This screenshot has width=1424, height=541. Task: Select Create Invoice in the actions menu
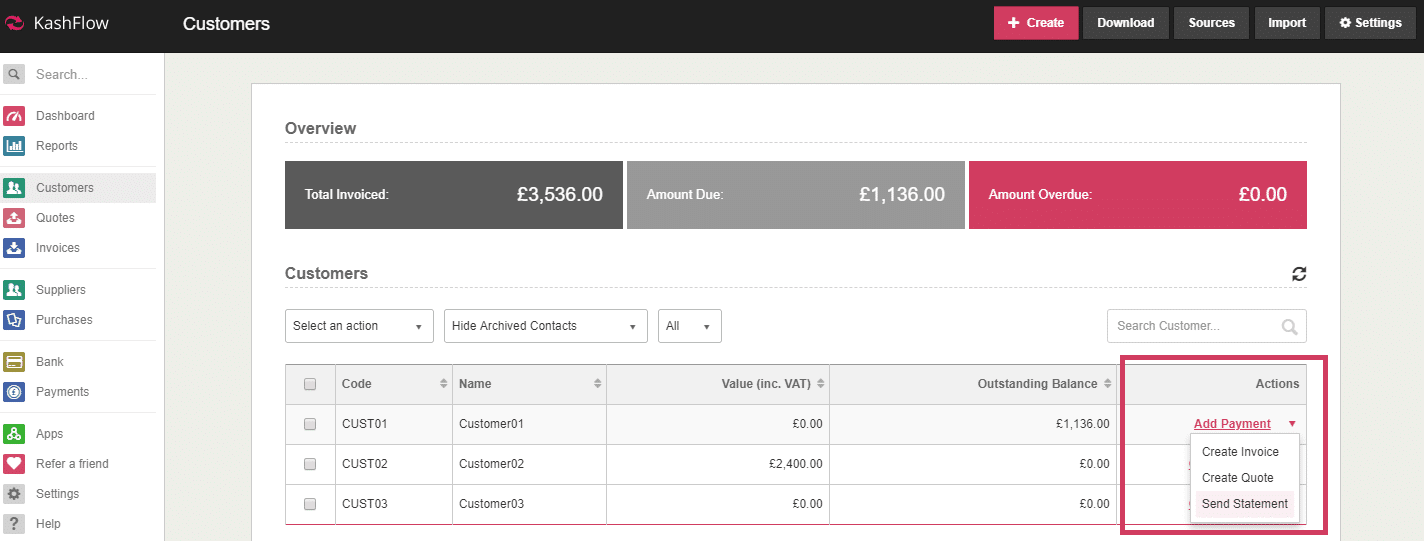coord(1240,452)
